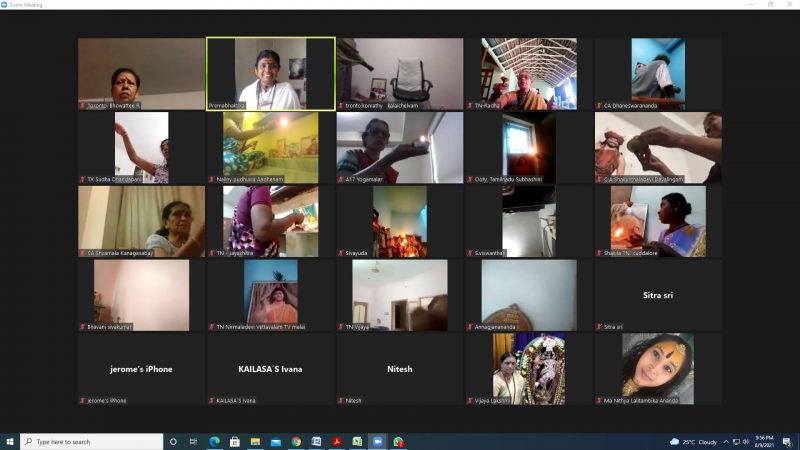Click the Vijaya Lakshmi video tile
The image size is (800, 450).
[x=528, y=369]
